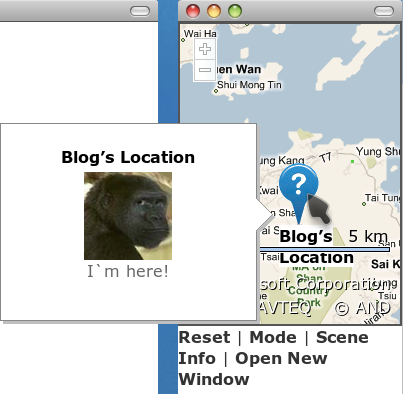Screen dimensions: 403x394
Task: Click the gorilla photo in the popup
Action: tap(128, 216)
